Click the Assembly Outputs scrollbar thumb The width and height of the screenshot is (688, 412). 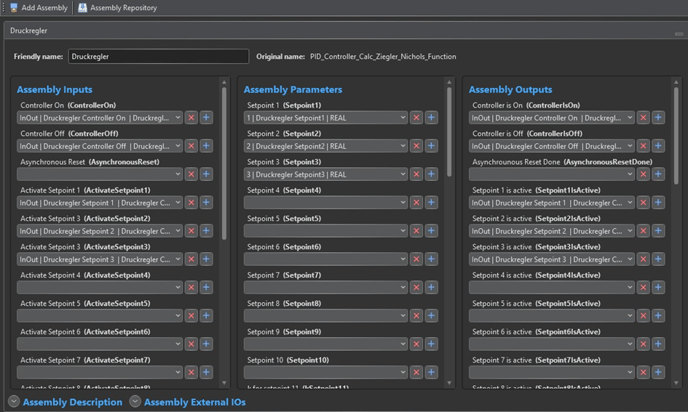(676, 136)
